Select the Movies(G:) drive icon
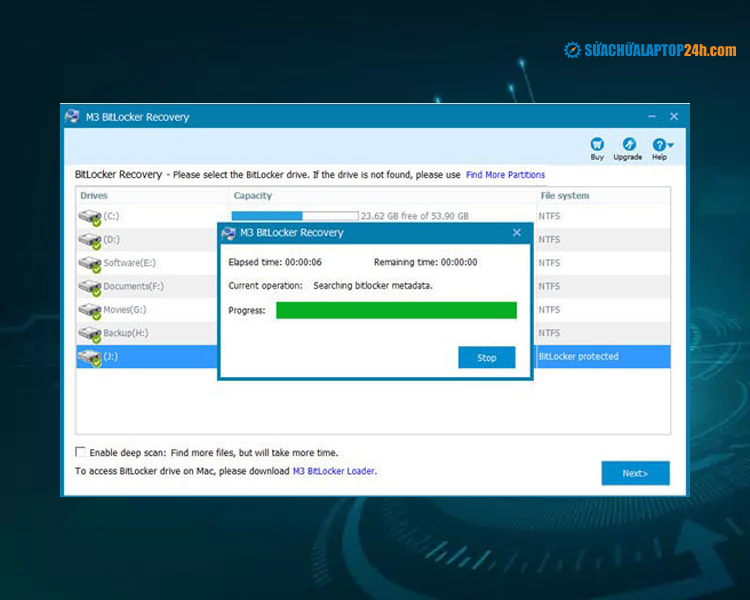750x600 pixels. [90, 311]
